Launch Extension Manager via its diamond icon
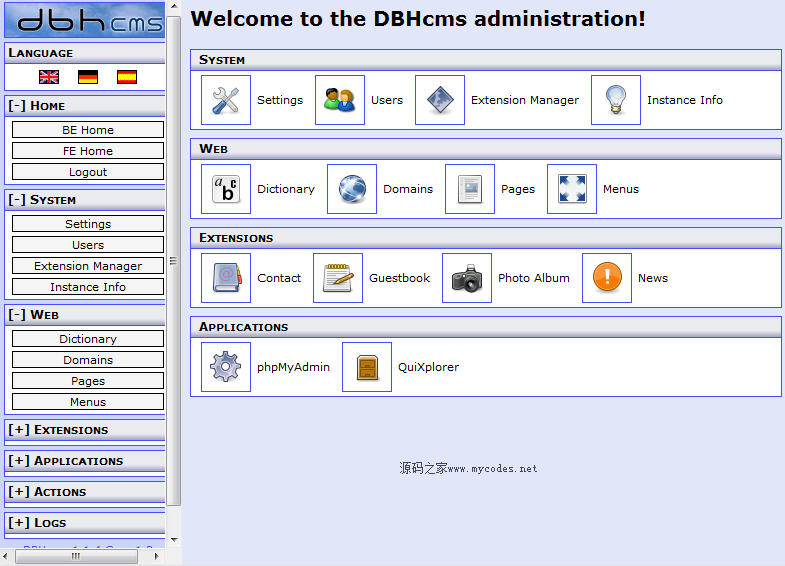Viewport: 785px width, 566px height. [440, 100]
